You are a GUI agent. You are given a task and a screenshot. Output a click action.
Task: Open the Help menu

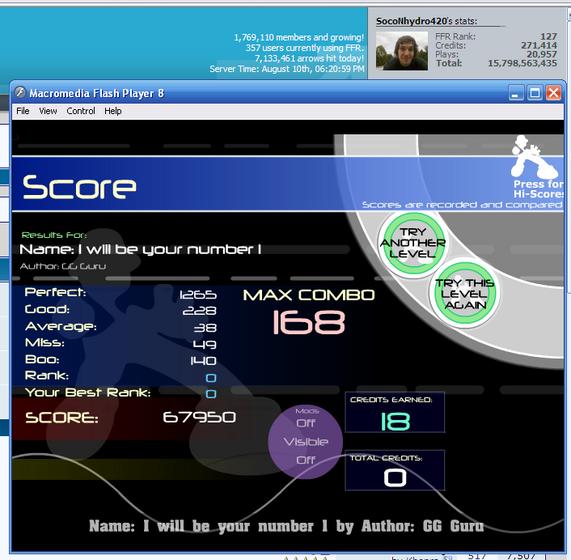113,111
